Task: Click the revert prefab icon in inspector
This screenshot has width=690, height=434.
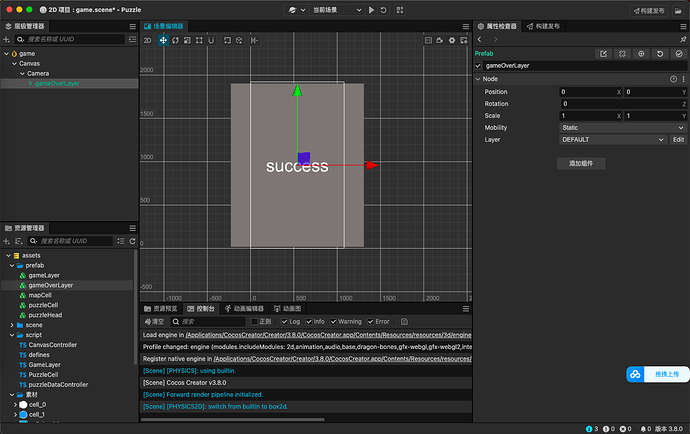Action: click(660, 53)
